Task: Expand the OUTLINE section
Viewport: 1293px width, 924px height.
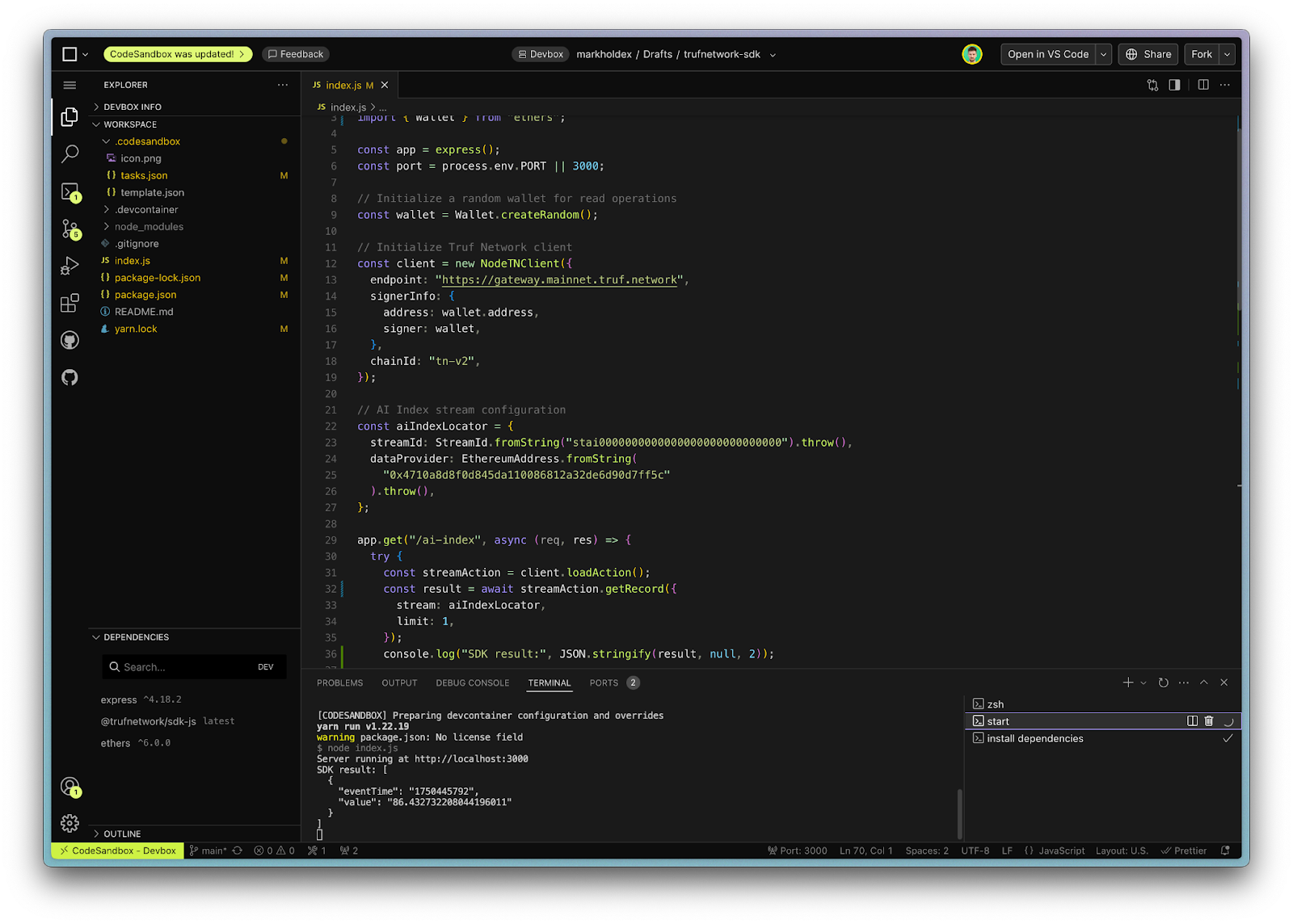Action: [121, 834]
